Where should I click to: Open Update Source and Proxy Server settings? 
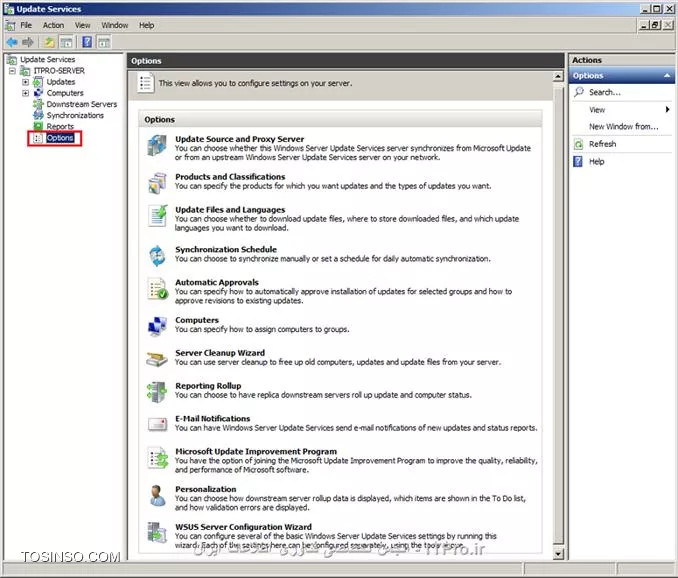coord(240,139)
